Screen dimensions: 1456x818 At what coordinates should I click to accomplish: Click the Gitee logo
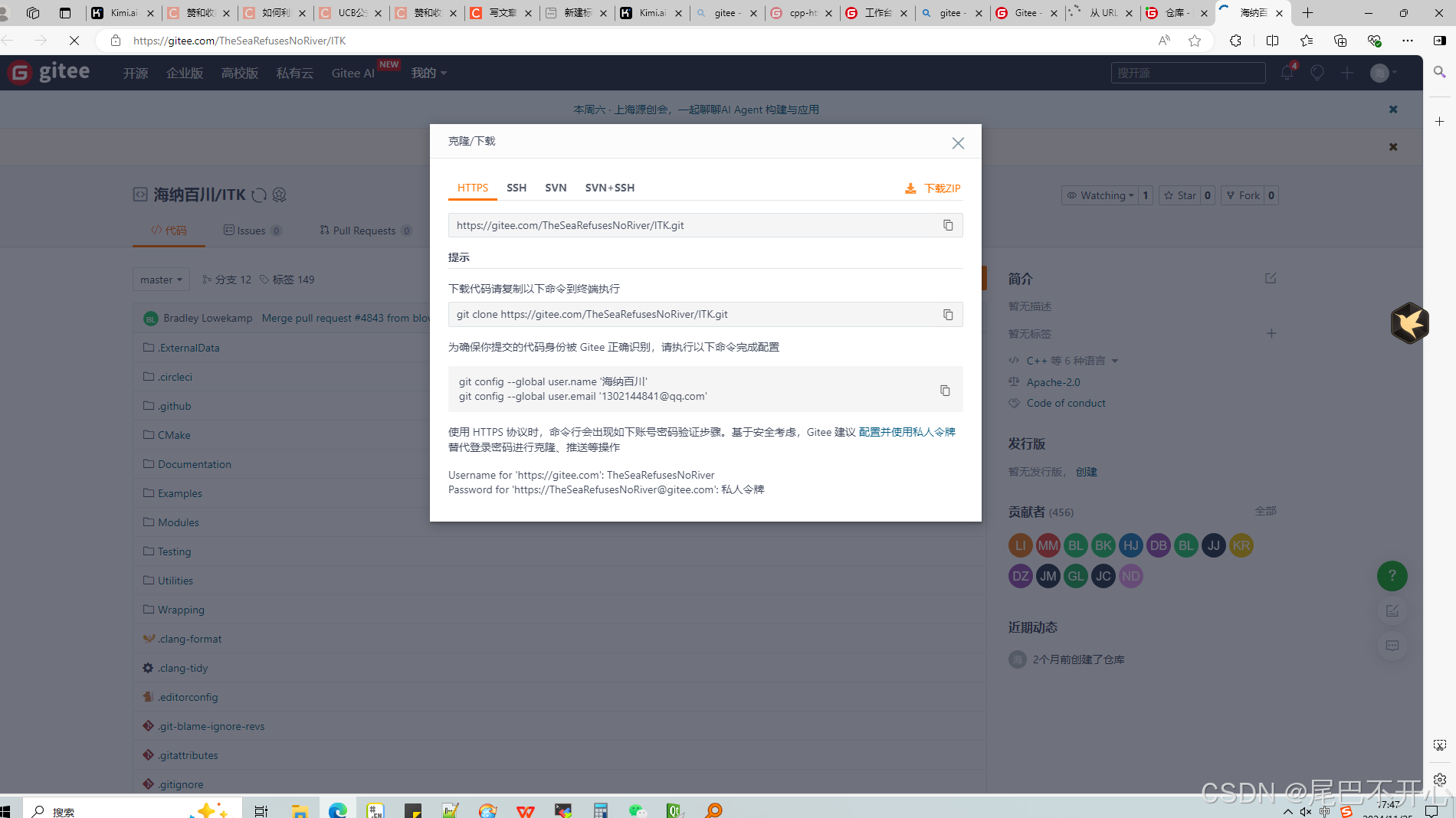[x=49, y=72]
